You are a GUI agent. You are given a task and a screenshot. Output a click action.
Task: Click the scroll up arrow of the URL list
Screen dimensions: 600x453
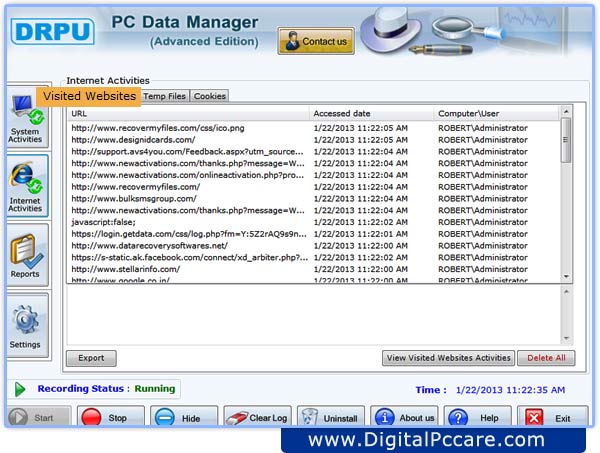point(566,112)
